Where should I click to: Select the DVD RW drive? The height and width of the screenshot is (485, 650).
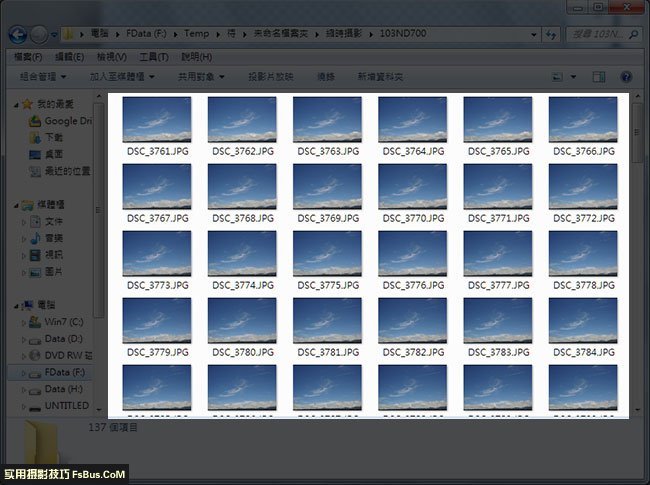point(66,355)
